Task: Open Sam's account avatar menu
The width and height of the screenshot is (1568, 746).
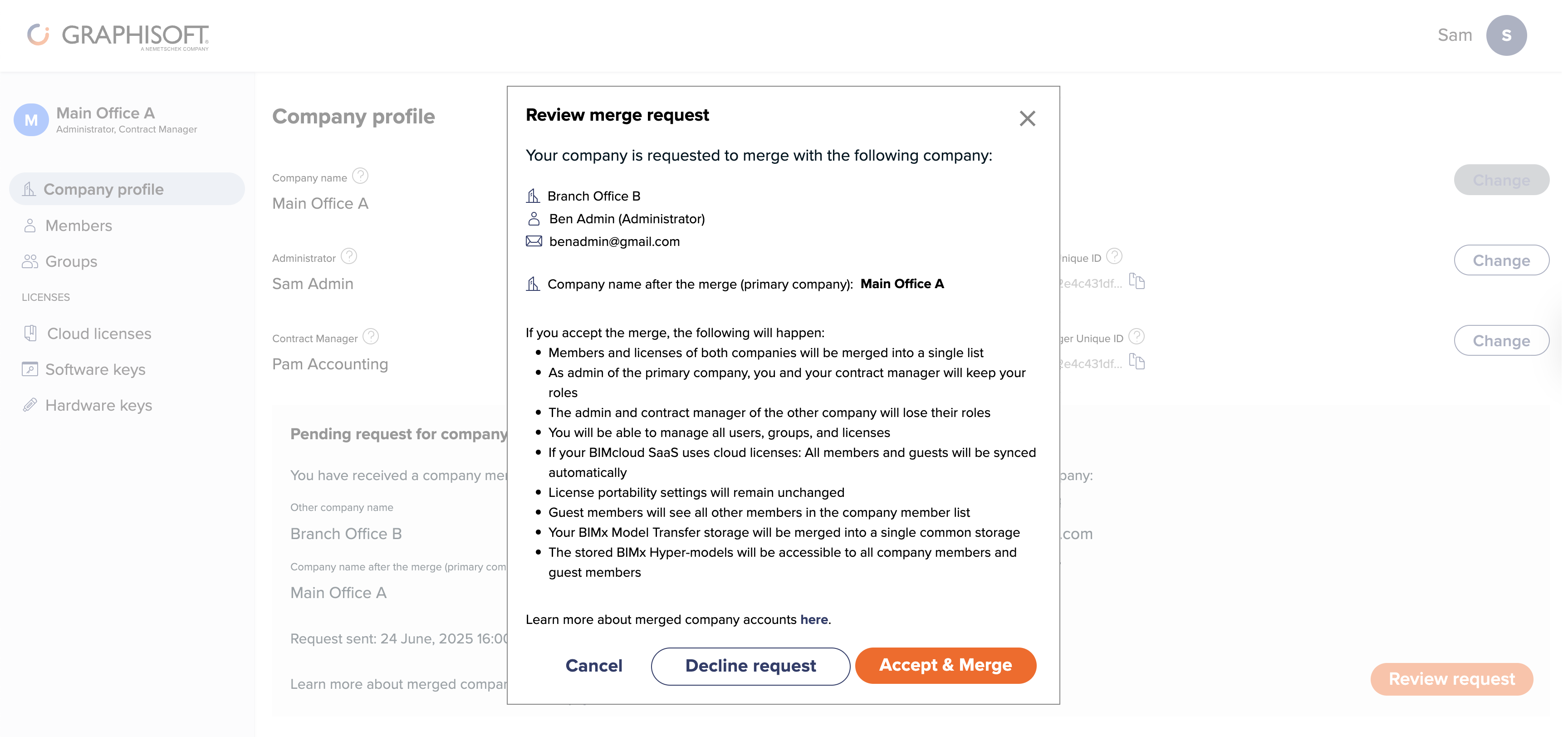Action: tap(1506, 35)
